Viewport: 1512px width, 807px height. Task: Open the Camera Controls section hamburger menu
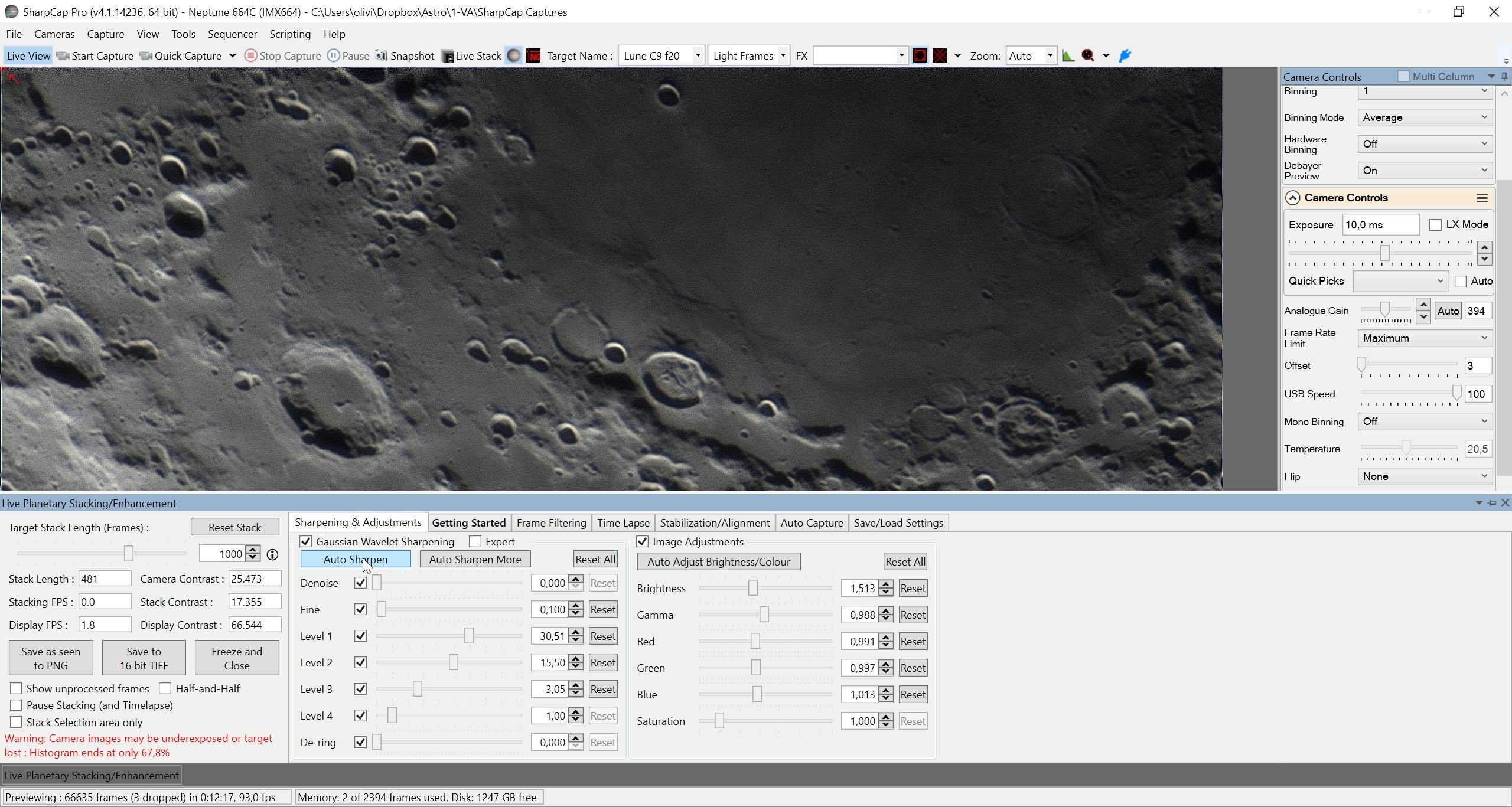click(x=1482, y=198)
